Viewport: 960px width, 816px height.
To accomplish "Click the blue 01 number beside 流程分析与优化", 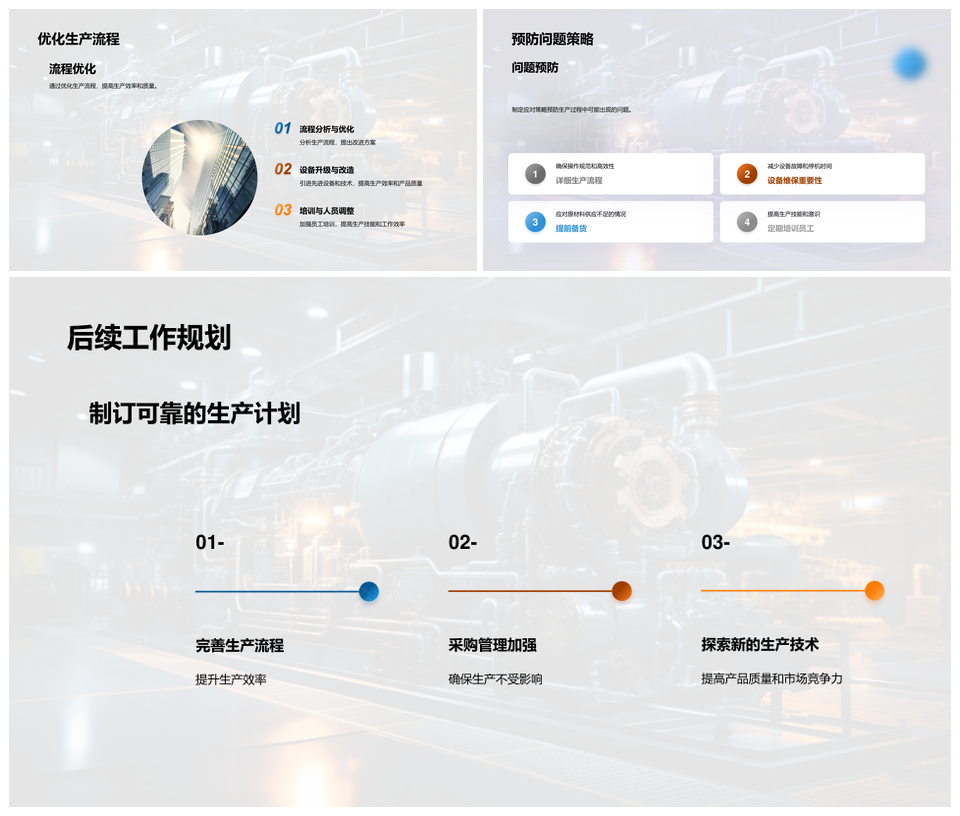I will click(283, 129).
